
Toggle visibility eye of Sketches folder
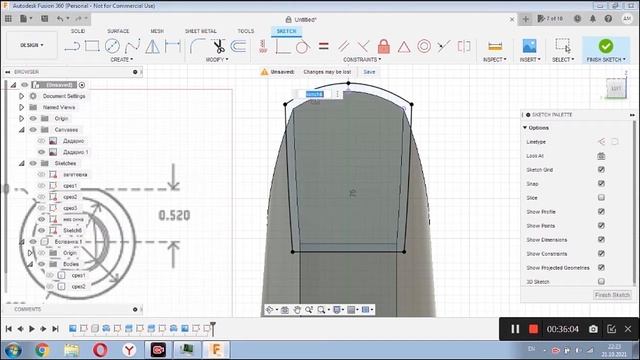pyautogui.click(x=33, y=163)
